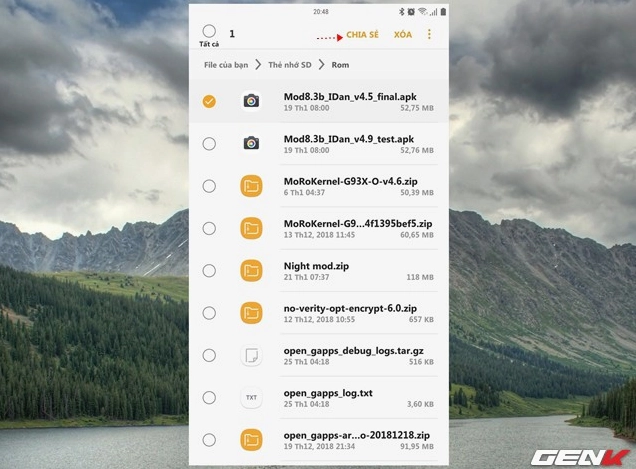Select the checkbox next to Night mod.zip
This screenshot has height=469, width=636.
tap(208, 271)
